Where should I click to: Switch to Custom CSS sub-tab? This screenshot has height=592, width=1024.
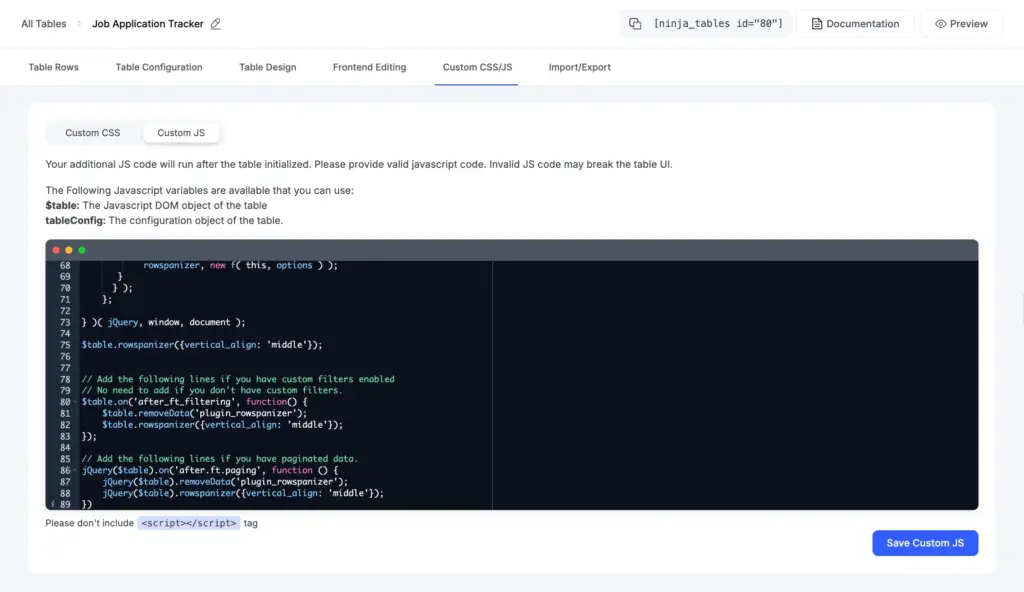coord(93,133)
